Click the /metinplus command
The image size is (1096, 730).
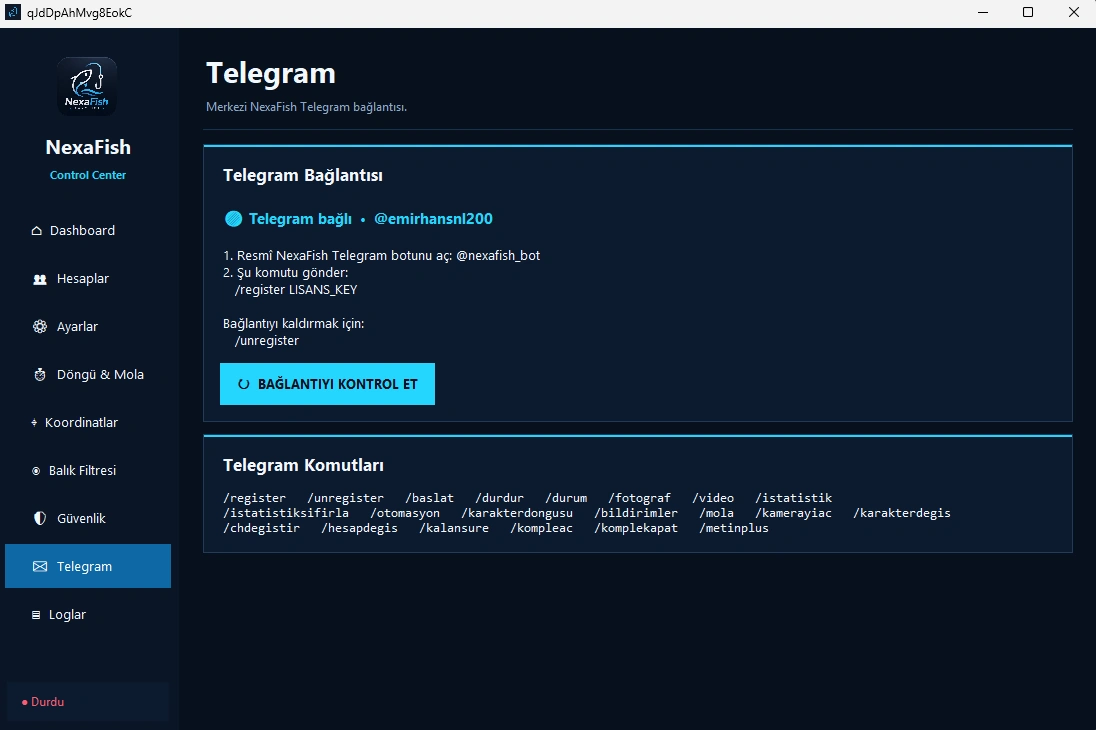(x=733, y=528)
